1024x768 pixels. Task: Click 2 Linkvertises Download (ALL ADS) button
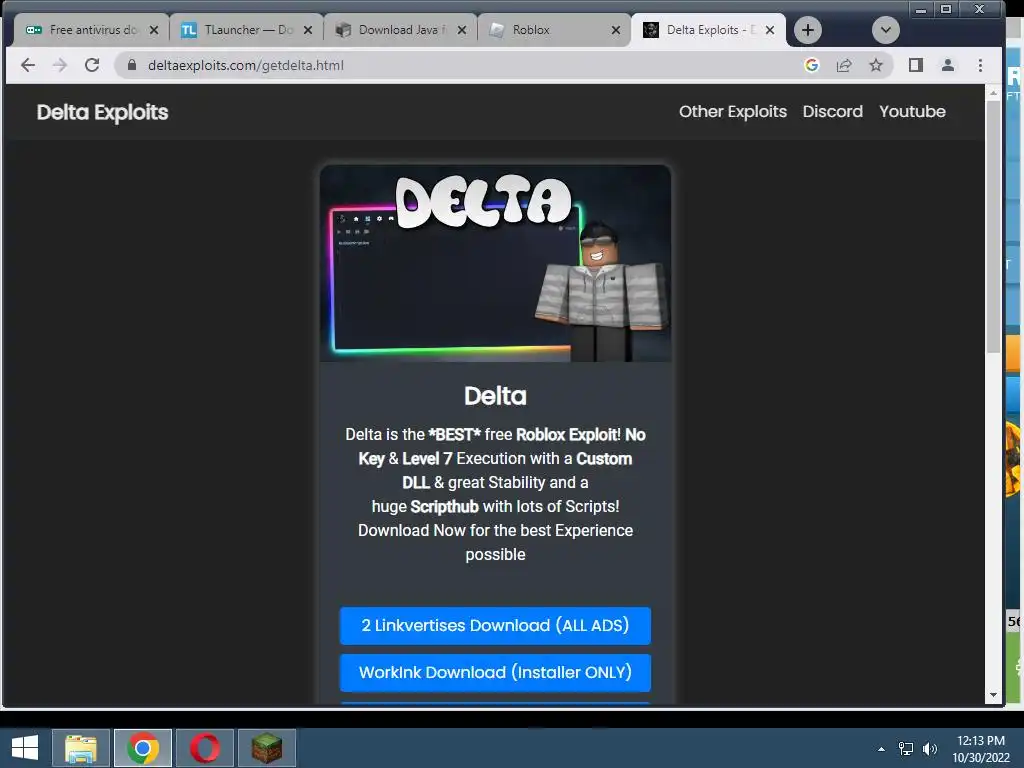(495, 626)
